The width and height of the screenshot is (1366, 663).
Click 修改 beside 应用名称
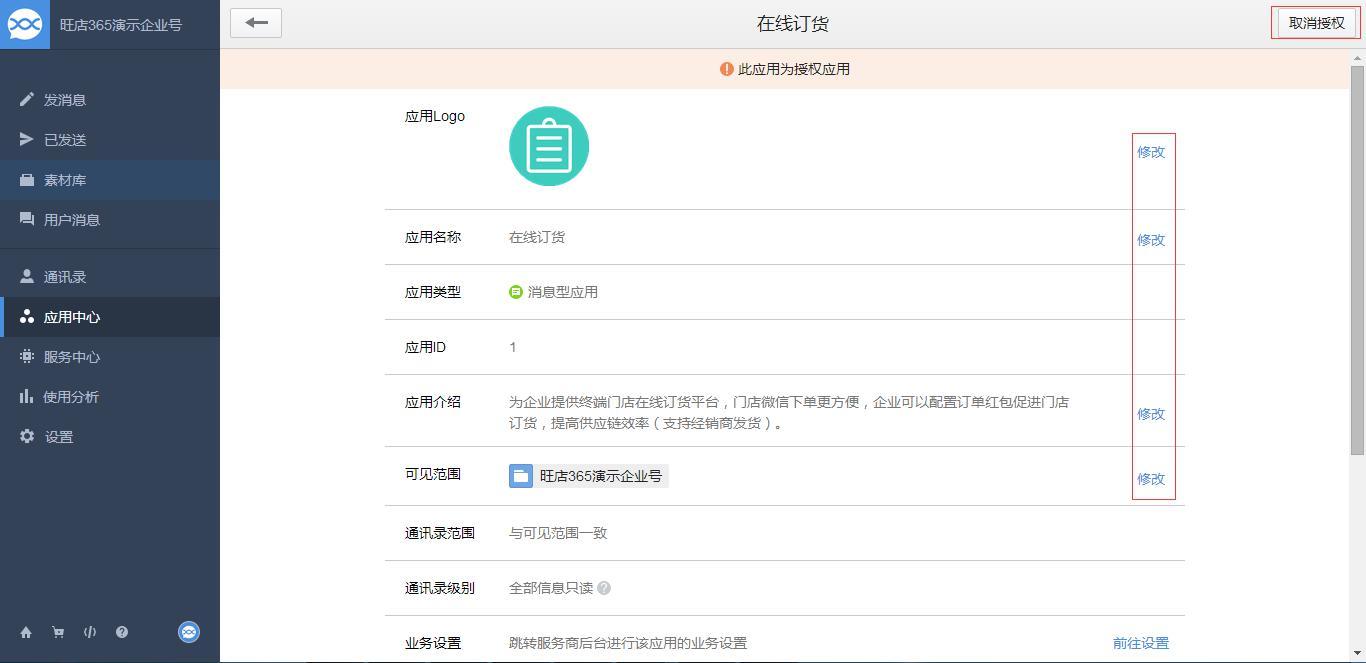pos(1151,240)
